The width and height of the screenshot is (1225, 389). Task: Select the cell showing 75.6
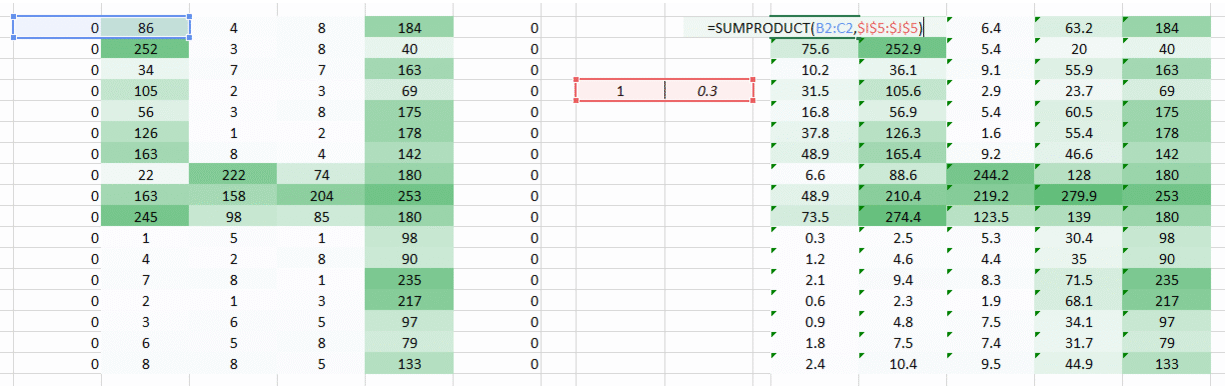[815, 49]
